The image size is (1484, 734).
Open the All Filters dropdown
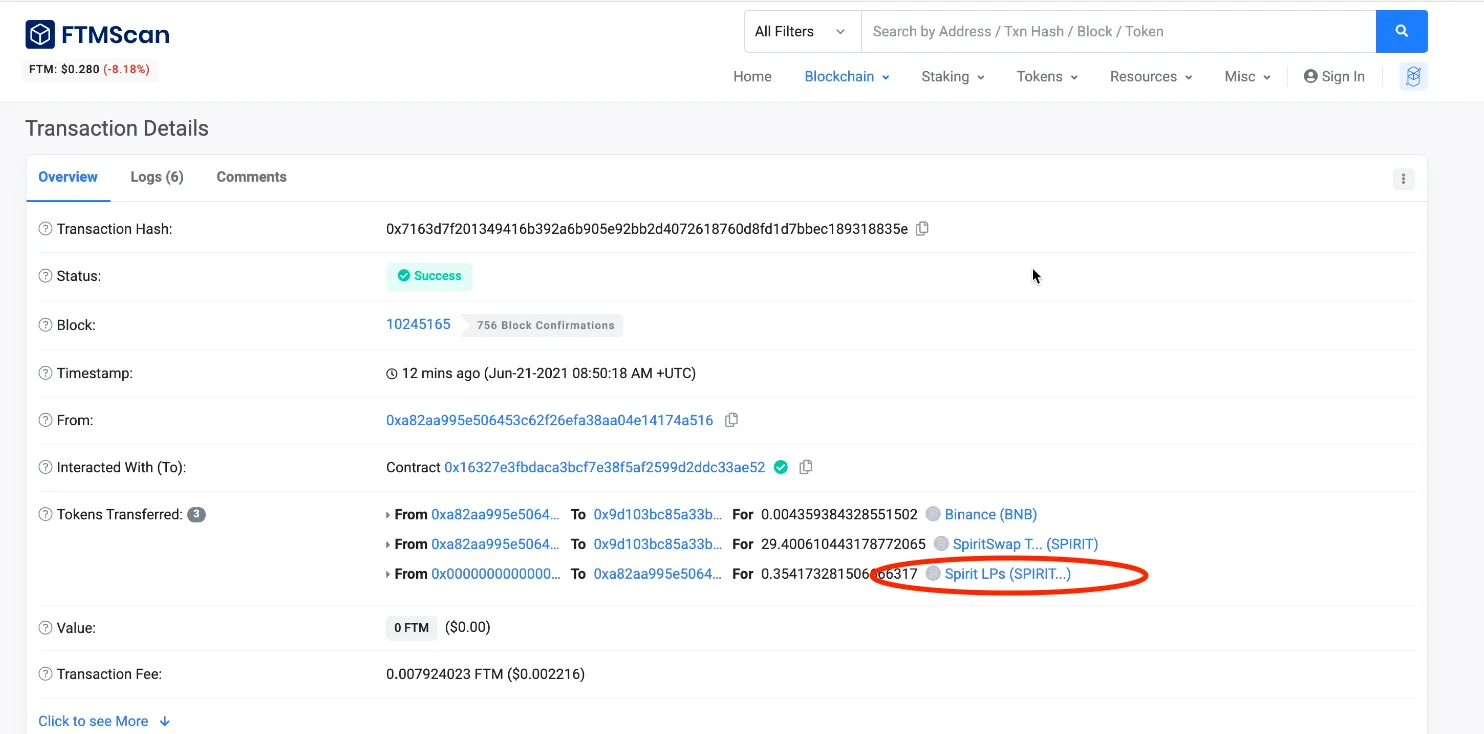802,31
